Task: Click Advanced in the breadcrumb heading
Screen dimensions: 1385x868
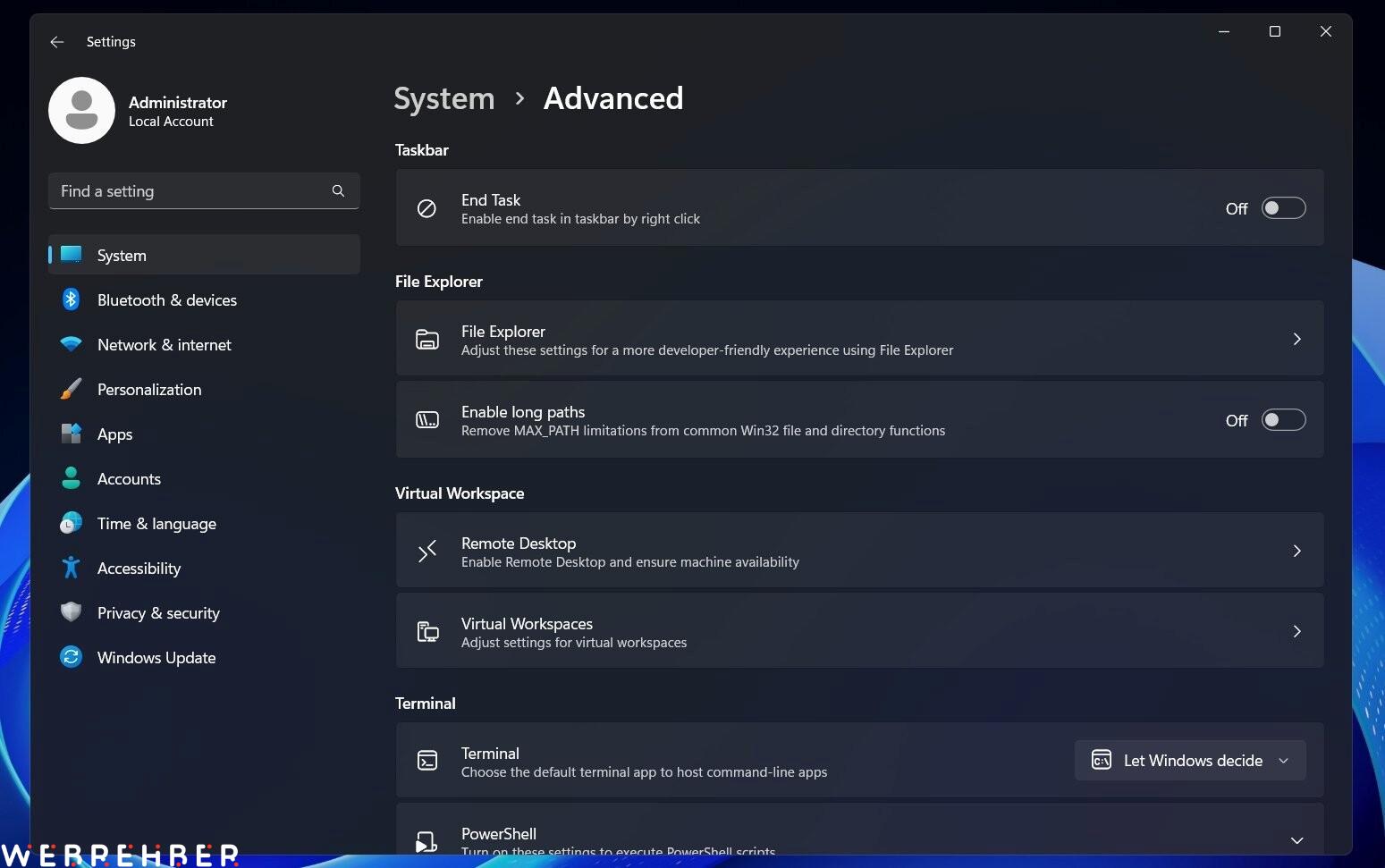Action: tap(613, 98)
